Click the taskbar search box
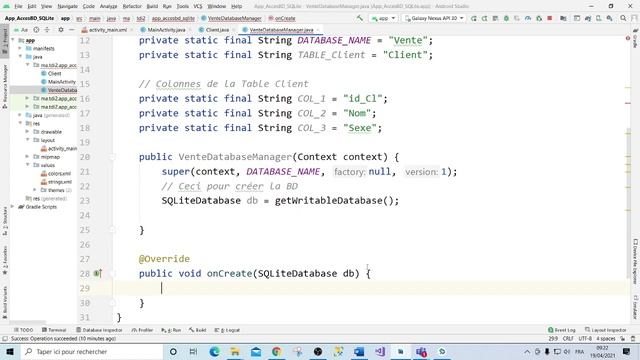This screenshot has width=640, height=360. point(91,351)
